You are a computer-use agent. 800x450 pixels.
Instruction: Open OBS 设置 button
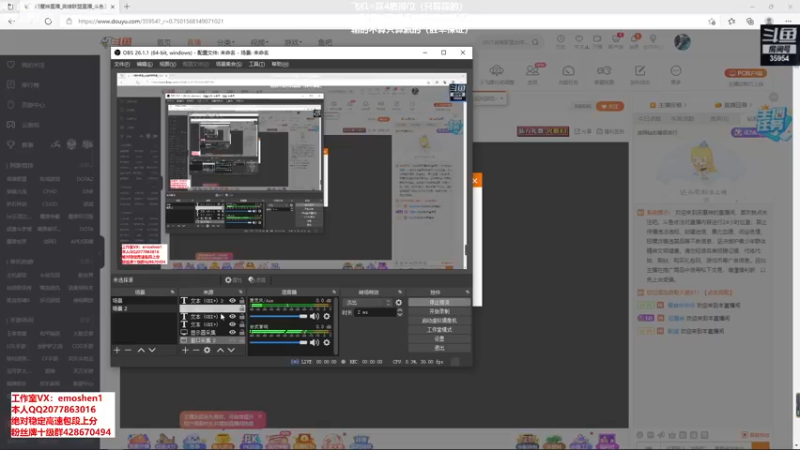439,339
